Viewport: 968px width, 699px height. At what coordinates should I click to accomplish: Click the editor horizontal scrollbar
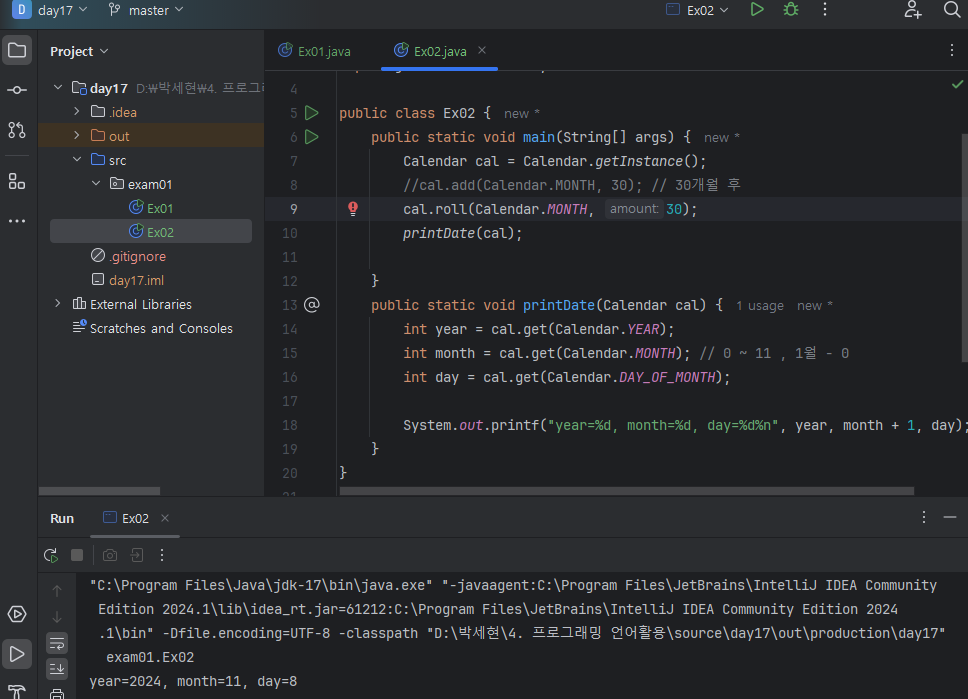coord(626,491)
